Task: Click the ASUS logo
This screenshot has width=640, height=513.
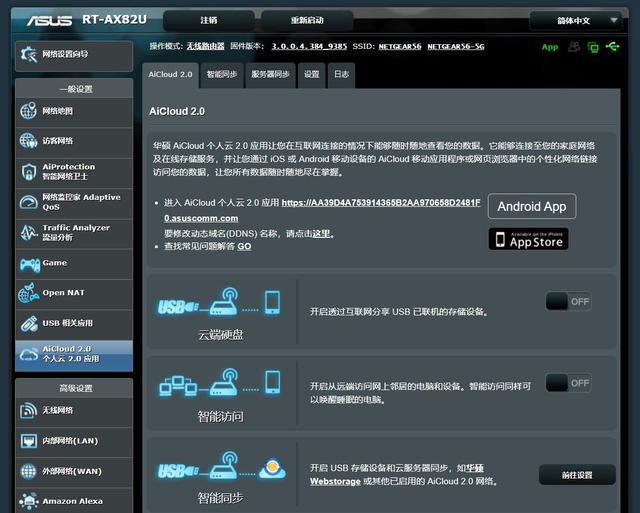Action: click(49, 20)
